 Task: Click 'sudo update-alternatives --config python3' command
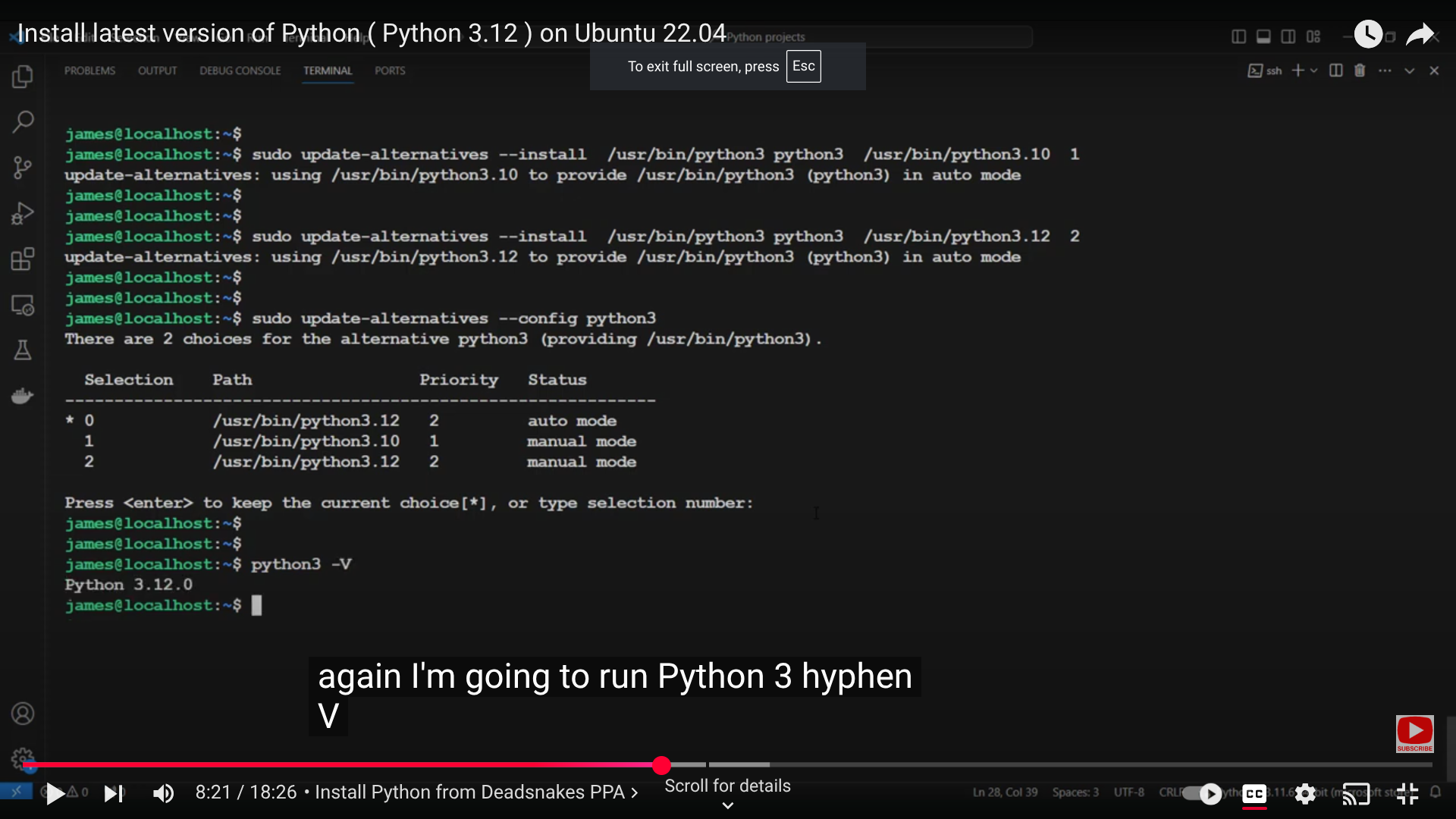point(453,318)
